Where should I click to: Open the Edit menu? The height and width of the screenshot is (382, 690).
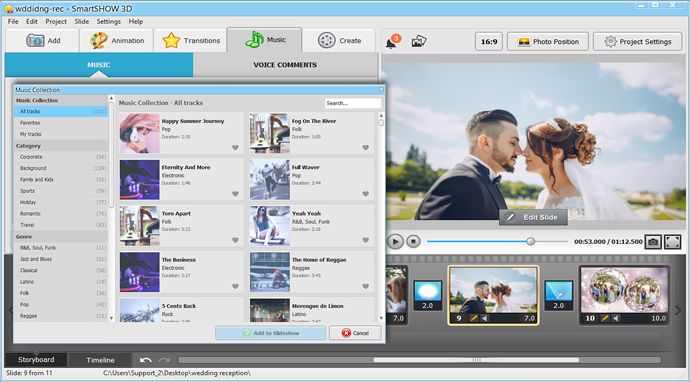[x=32, y=21]
